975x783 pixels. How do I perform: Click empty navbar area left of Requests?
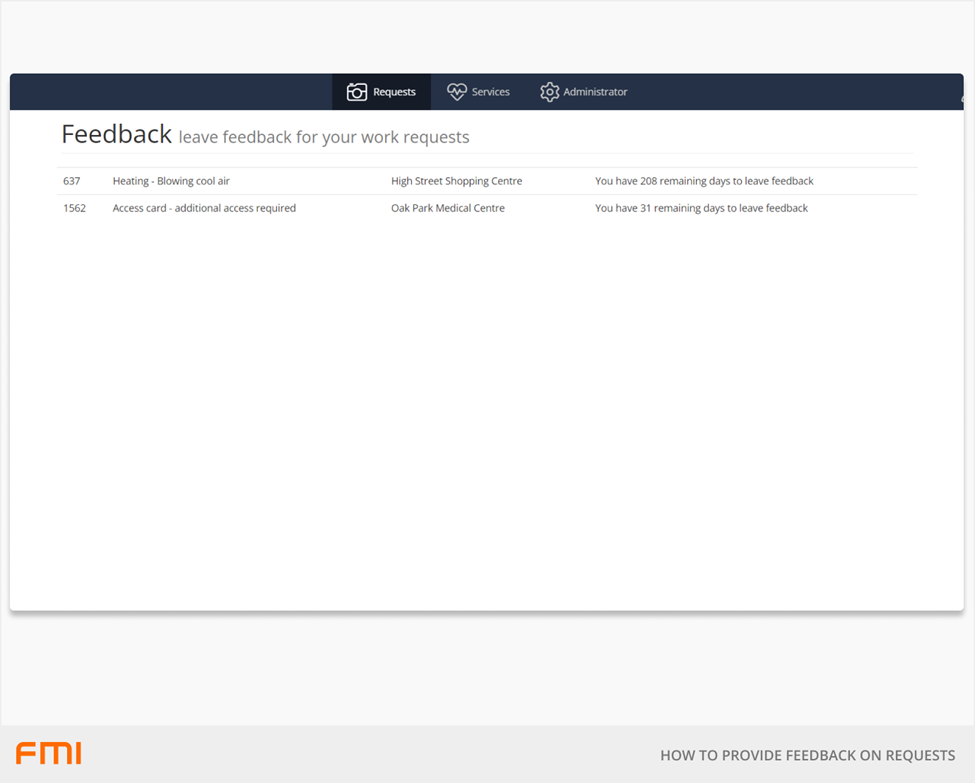[170, 92]
